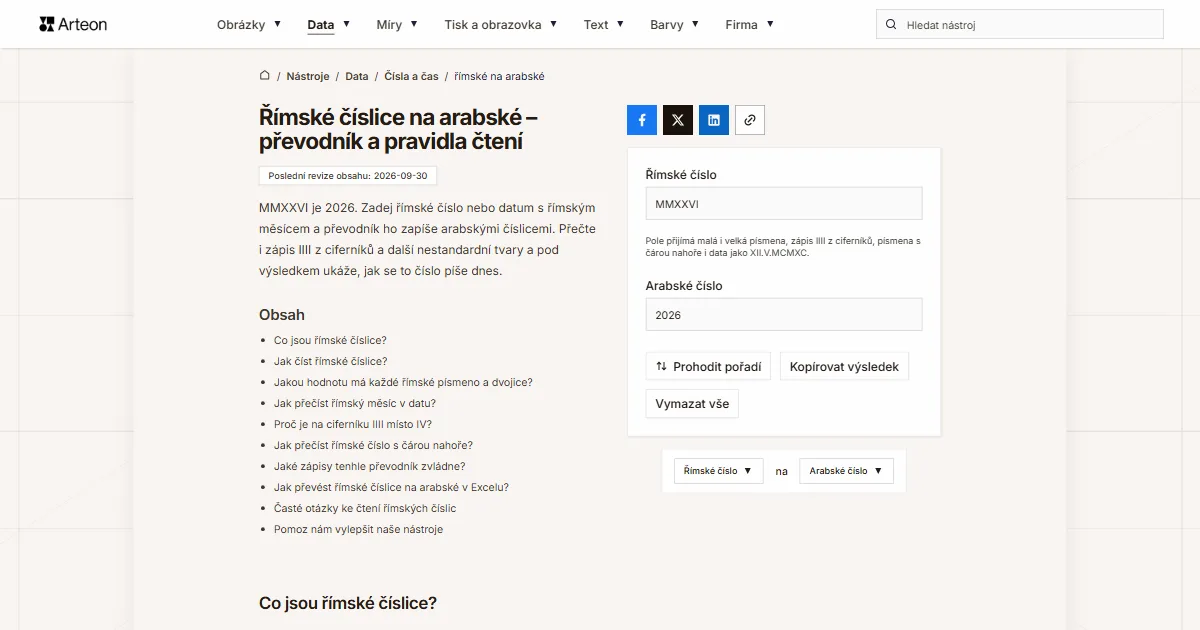Image resolution: width=1200 pixels, height=630 pixels.
Task: Open the Míry menu
Action: pyautogui.click(x=397, y=24)
